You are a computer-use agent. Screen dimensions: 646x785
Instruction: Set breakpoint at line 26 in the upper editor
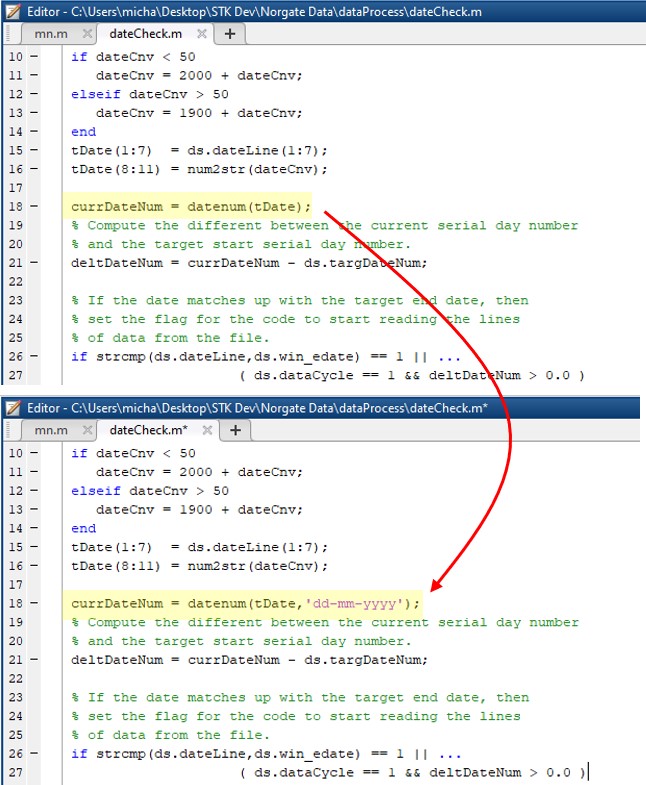point(33,357)
